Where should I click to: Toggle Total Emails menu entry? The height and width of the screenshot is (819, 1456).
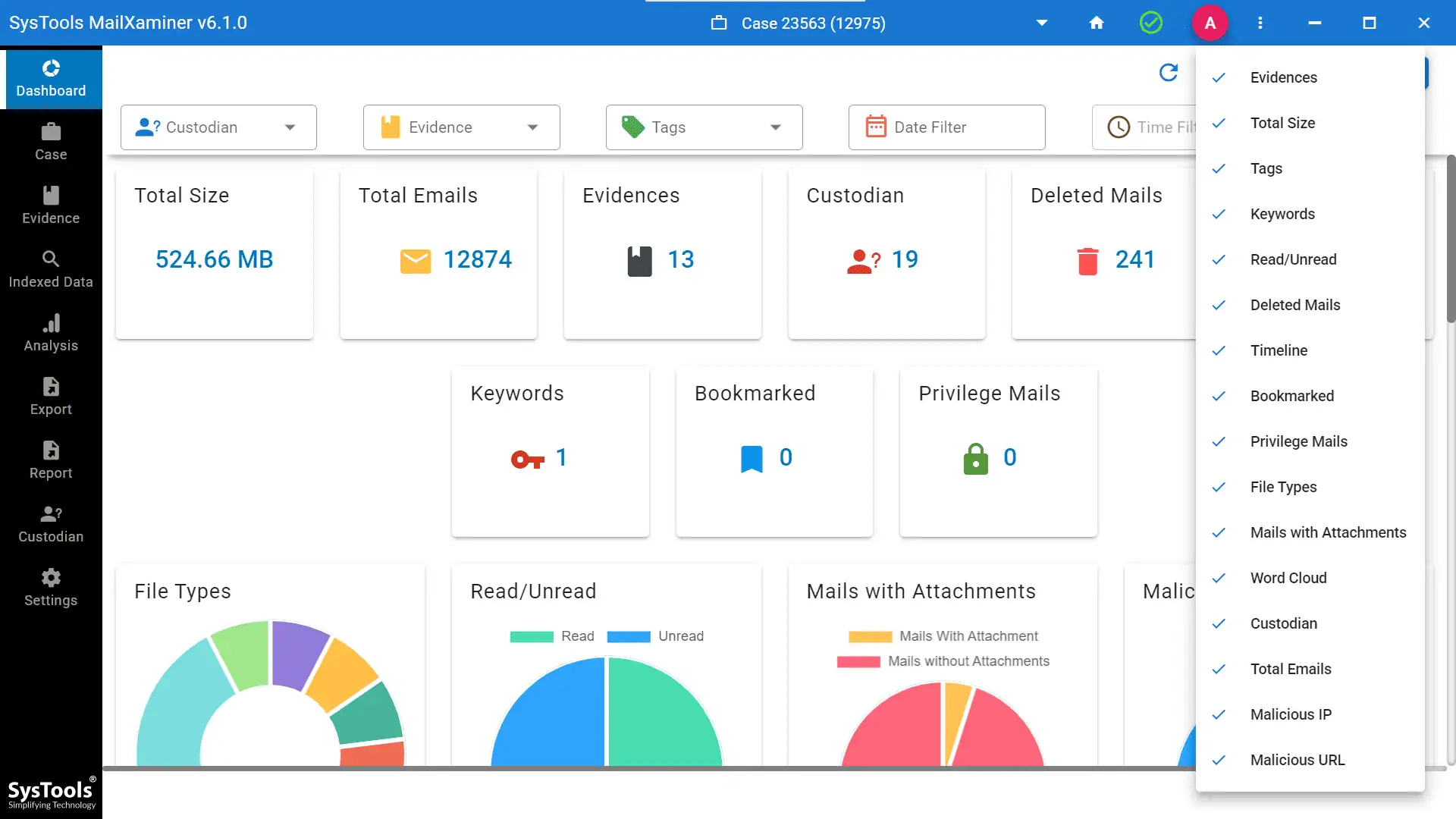click(1310, 669)
